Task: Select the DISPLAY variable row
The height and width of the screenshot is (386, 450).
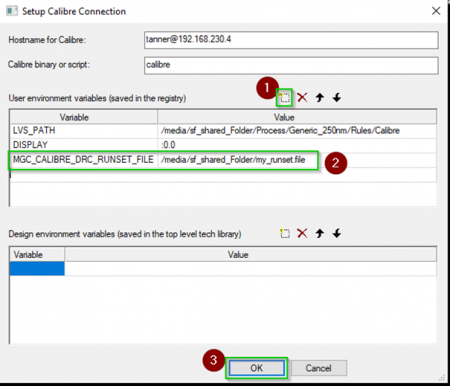Action: (x=223, y=145)
